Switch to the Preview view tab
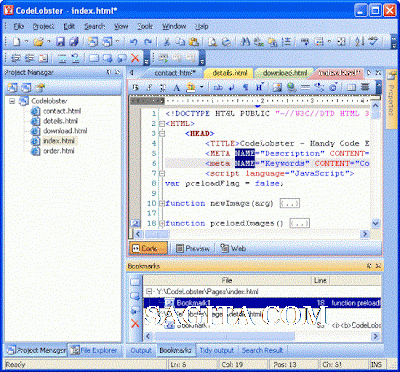400x372 pixels. [x=193, y=248]
